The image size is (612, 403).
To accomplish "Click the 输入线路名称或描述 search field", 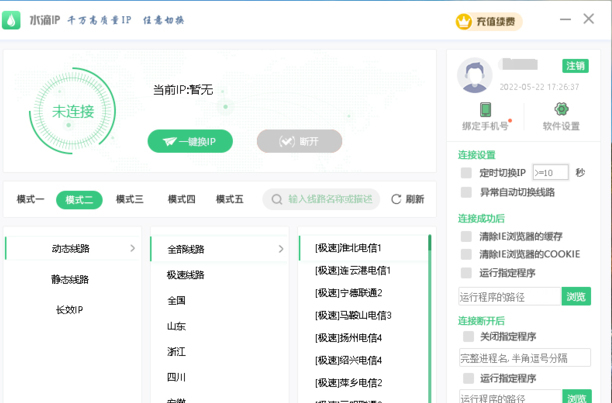I will coord(321,199).
